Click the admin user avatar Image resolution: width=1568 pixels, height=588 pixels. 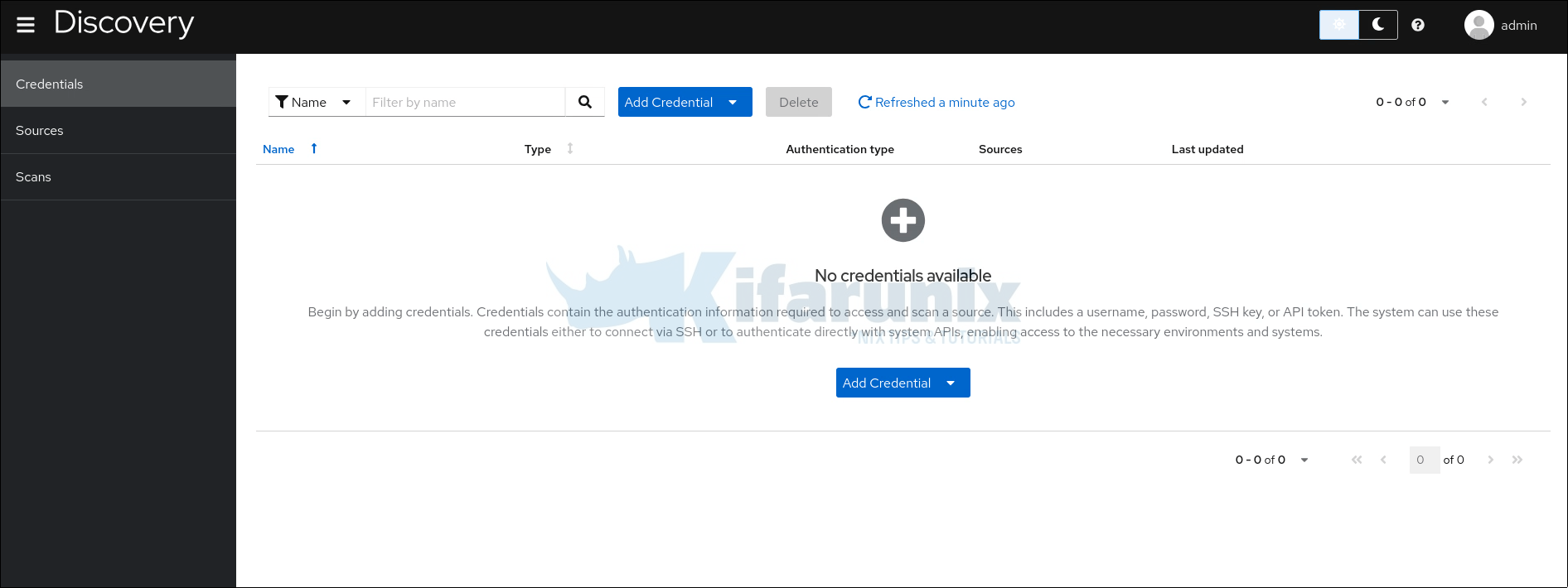(x=1478, y=25)
